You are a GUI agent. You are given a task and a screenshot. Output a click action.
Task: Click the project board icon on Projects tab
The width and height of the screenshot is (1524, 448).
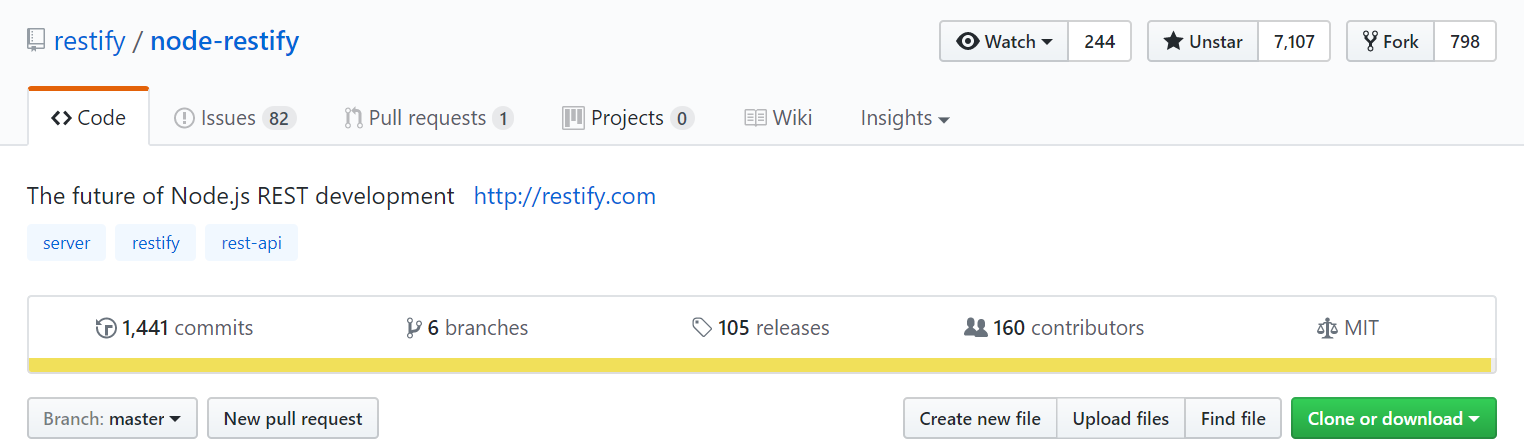tap(573, 119)
